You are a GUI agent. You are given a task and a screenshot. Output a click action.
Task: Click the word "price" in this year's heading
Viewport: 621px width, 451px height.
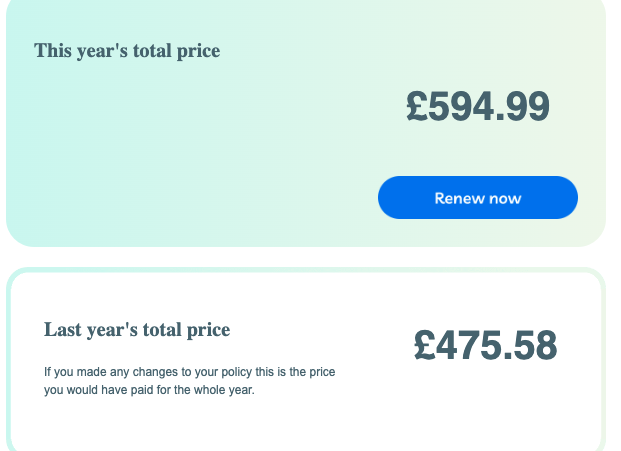[x=197, y=51]
